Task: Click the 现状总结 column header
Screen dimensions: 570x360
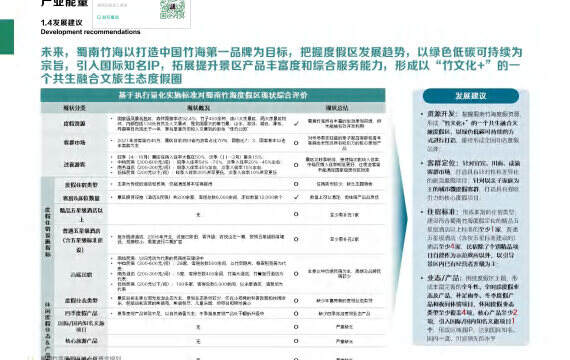Action: click(337, 108)
